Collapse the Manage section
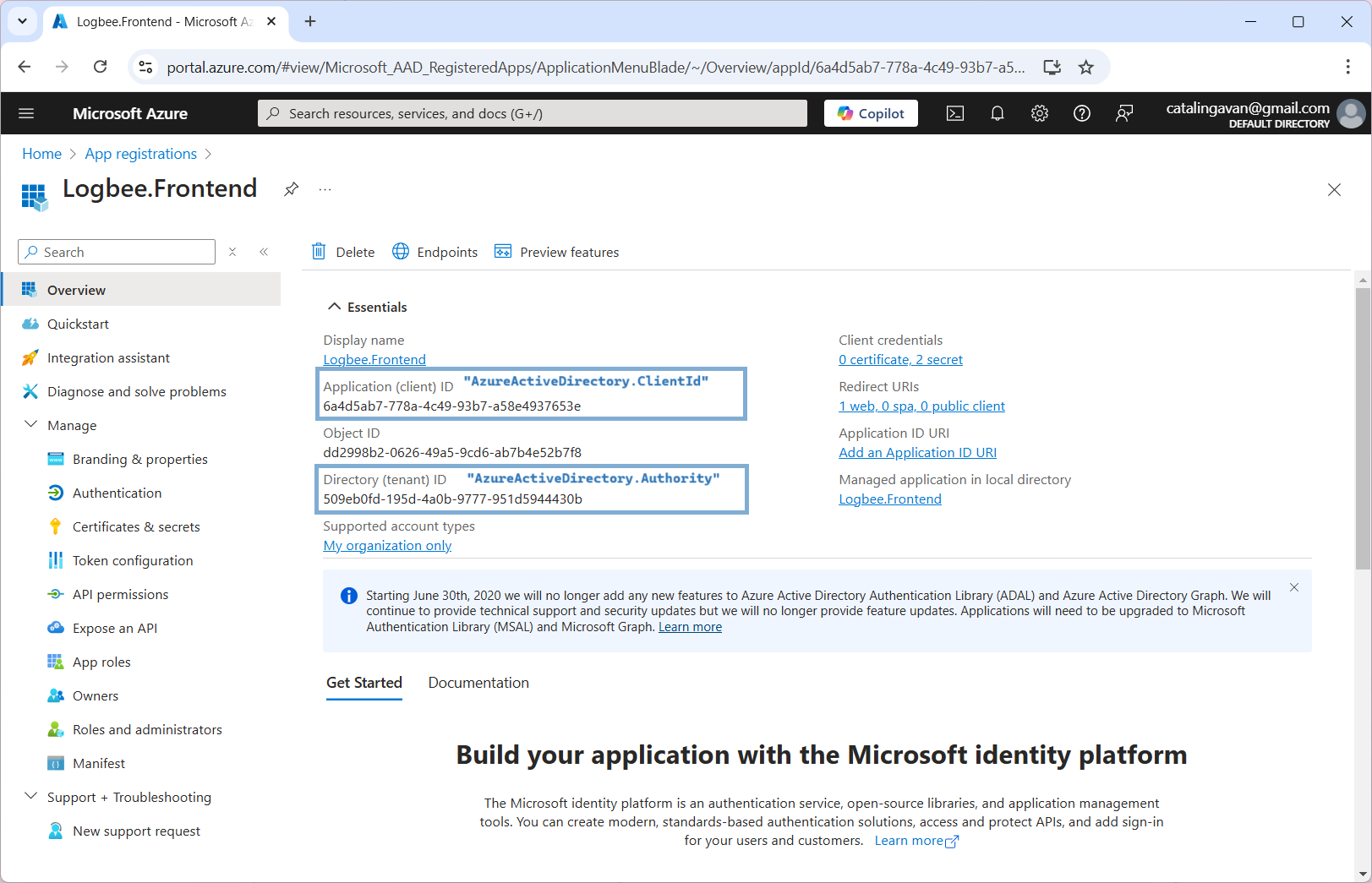The image size is (1372, 883). click(x=31, y=424)
